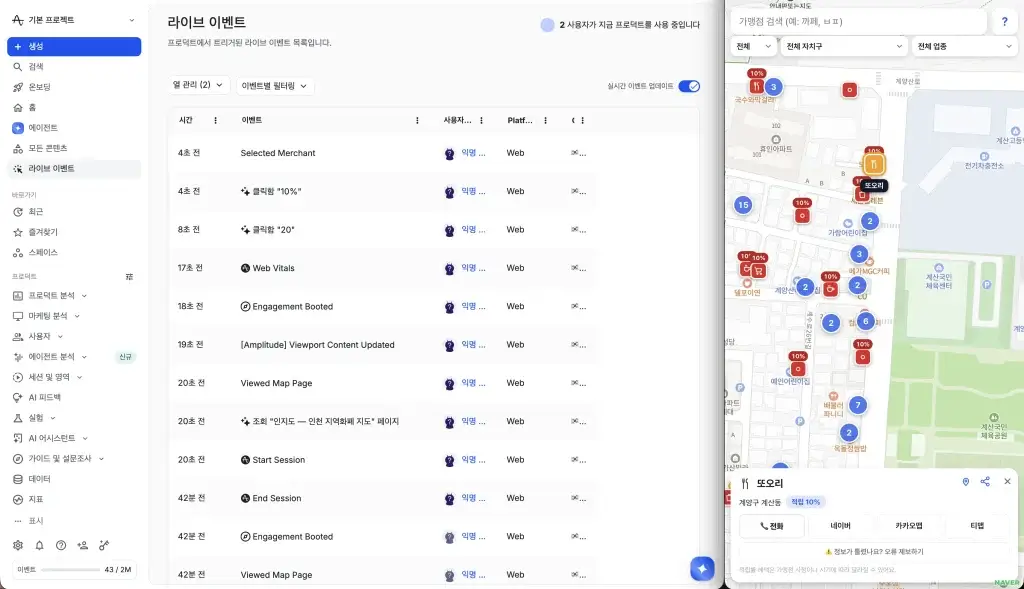The height and width of the screenshot is (589, 1024).
Task: Open 모든 콘텐츠 in the sidebar
Action: coord(74,148)
